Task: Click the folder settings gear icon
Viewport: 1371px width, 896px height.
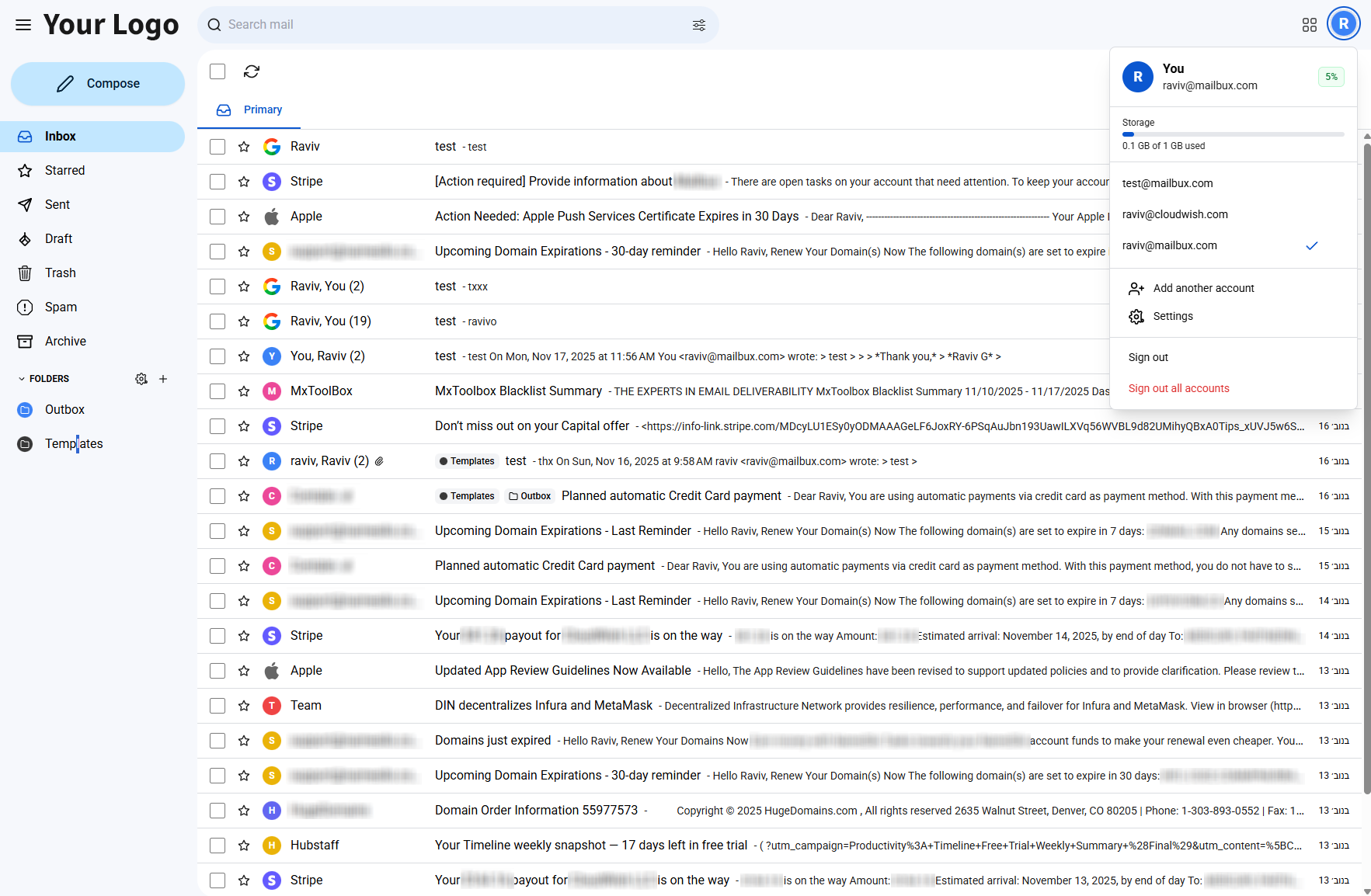Action: (x=141, y=379)
